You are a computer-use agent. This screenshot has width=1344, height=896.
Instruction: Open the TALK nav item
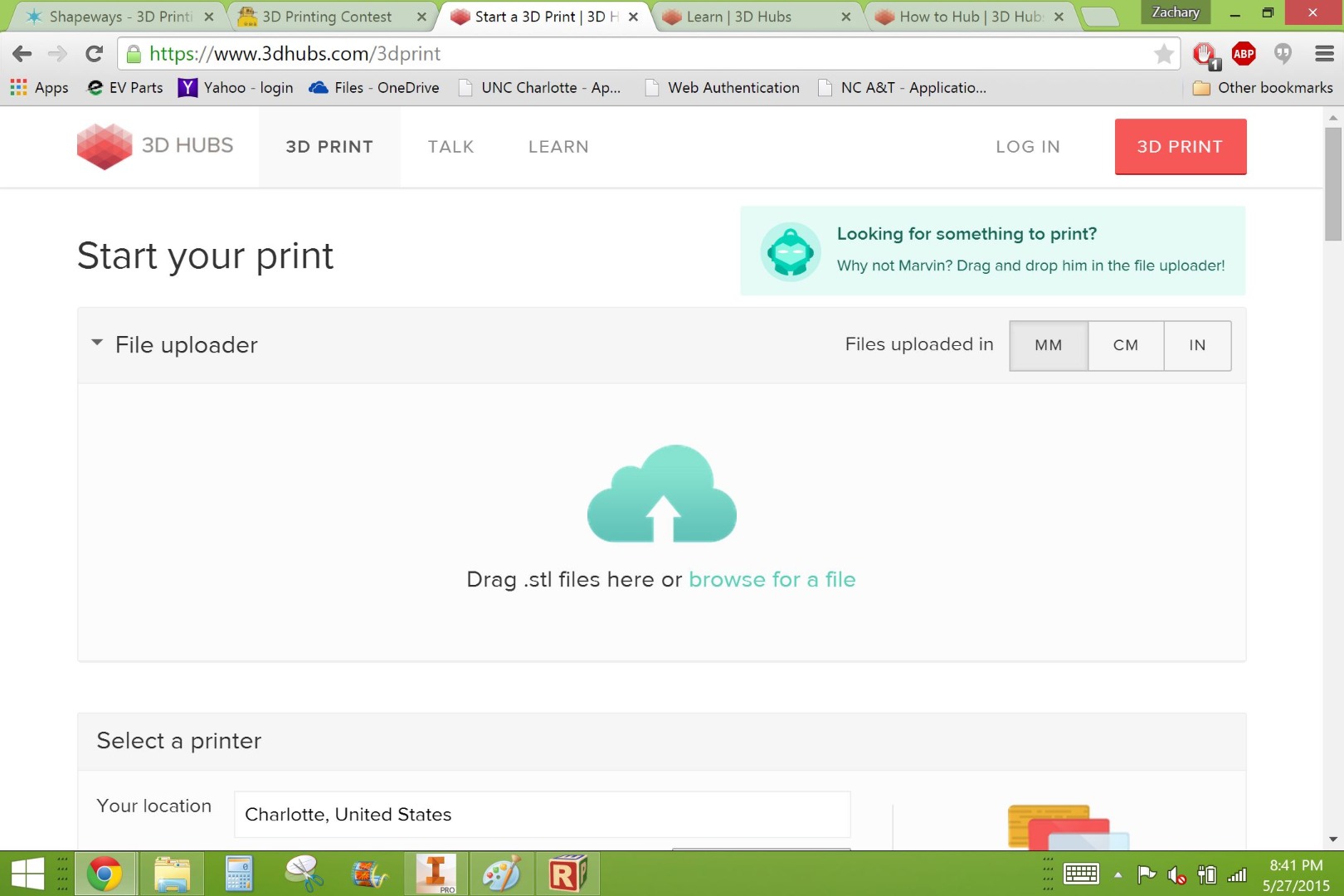450,147
